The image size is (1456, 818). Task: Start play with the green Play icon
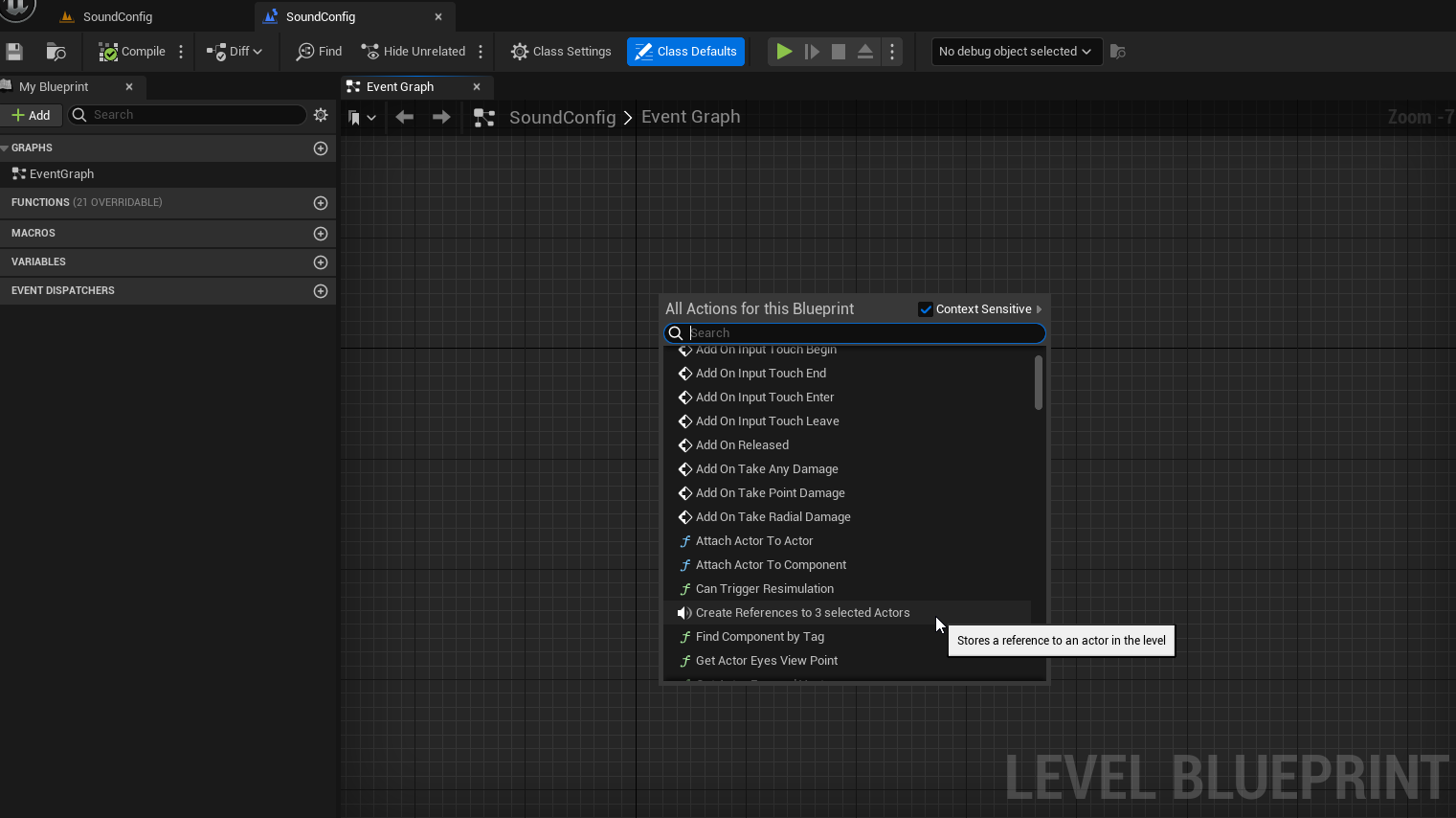click(x=784, y=52)
